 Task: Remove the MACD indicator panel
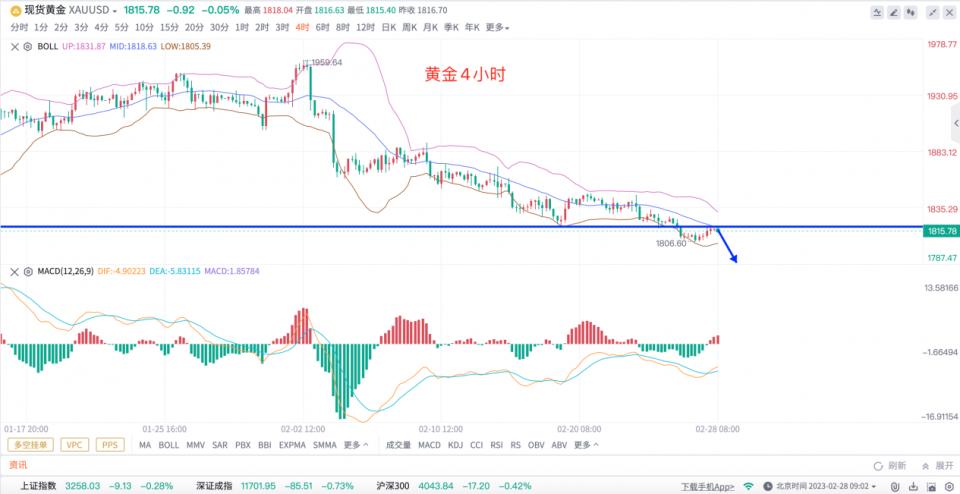(14, 271)
